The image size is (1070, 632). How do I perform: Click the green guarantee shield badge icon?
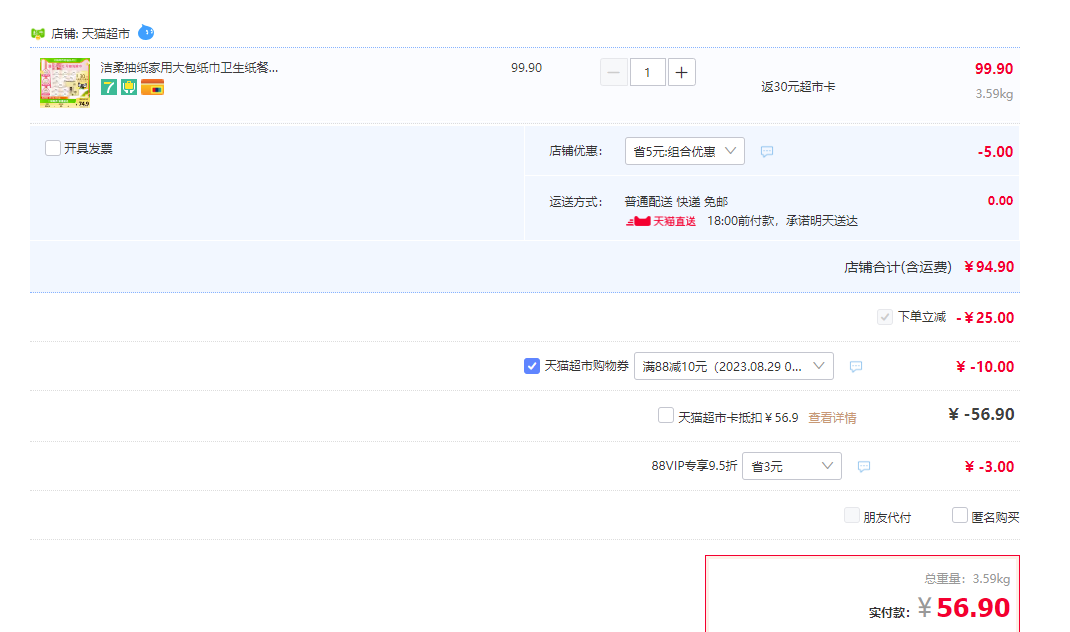click(x=129, y=87)
